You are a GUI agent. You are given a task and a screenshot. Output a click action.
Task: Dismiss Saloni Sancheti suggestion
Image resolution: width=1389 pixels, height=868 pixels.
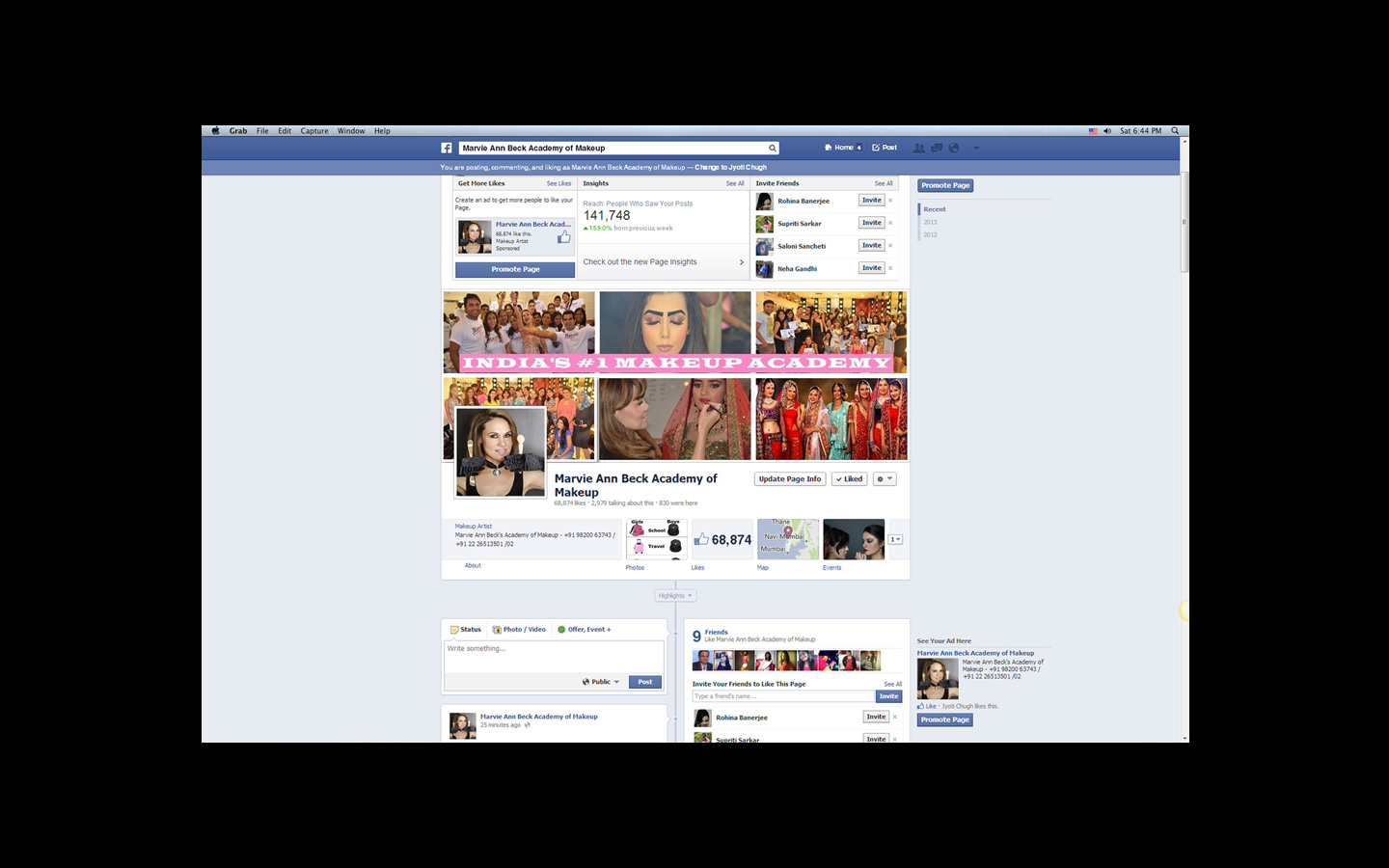click(x=890, y=246)
